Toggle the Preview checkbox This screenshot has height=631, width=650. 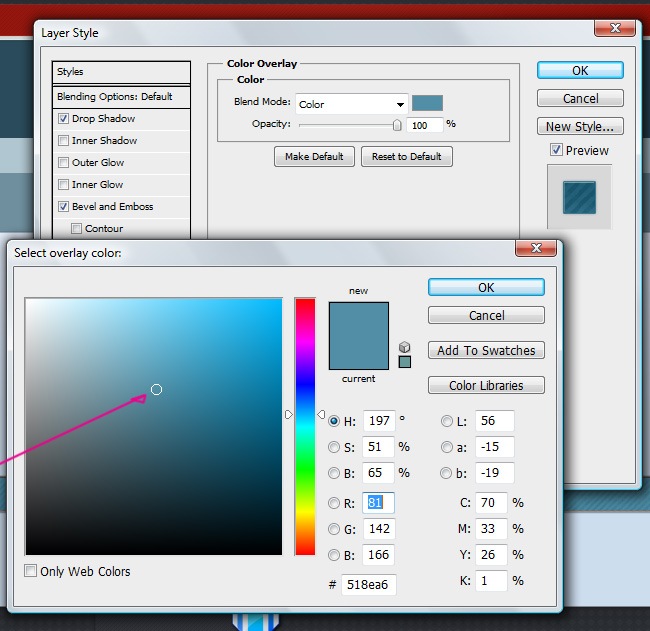tap(556, 150)
